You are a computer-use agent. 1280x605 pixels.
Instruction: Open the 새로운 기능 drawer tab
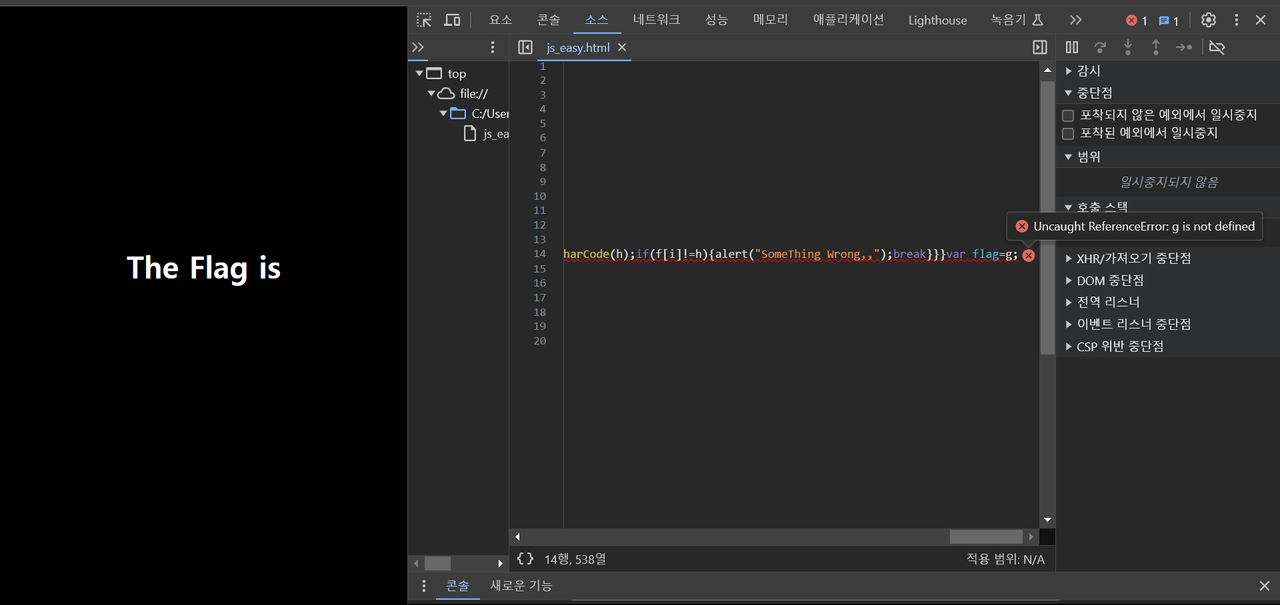coord(520,586)
